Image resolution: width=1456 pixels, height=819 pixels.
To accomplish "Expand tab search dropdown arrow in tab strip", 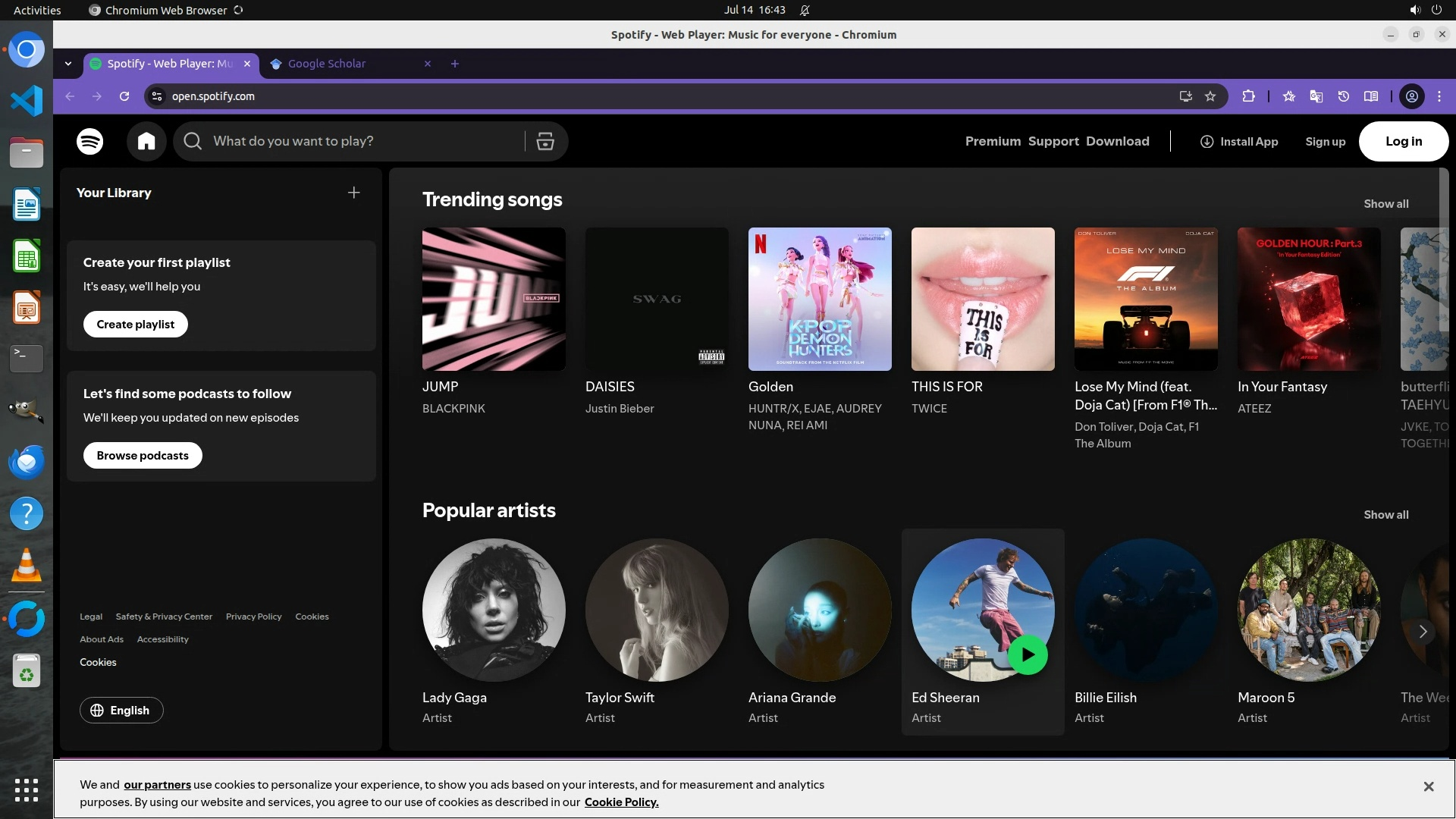I will coord(68,64).
